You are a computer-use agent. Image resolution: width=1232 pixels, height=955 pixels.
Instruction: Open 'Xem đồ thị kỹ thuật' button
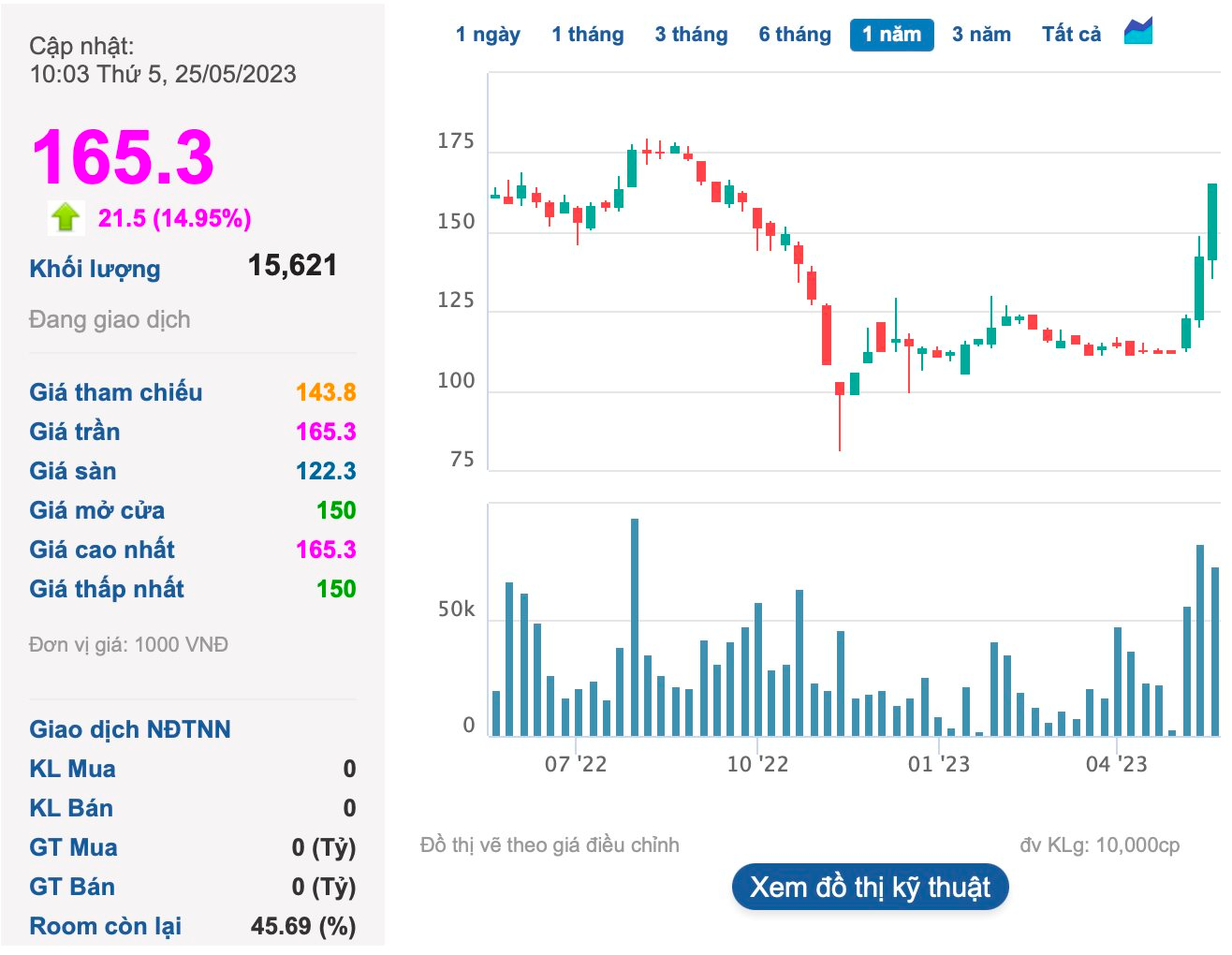coord(870,887)
